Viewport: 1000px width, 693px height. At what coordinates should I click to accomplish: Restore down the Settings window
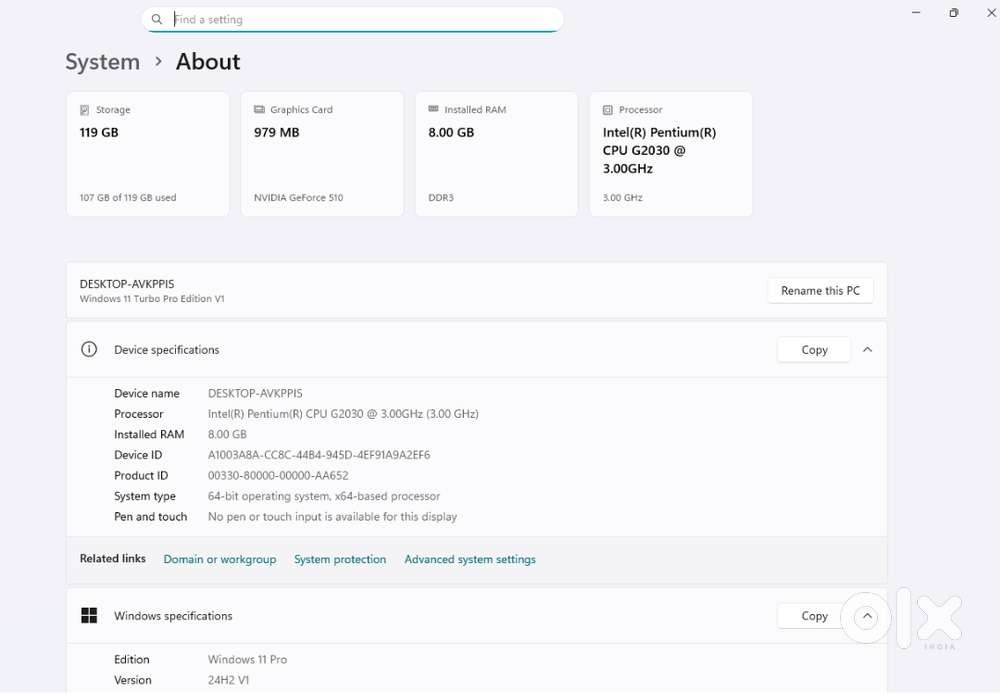tap(953, 13)
